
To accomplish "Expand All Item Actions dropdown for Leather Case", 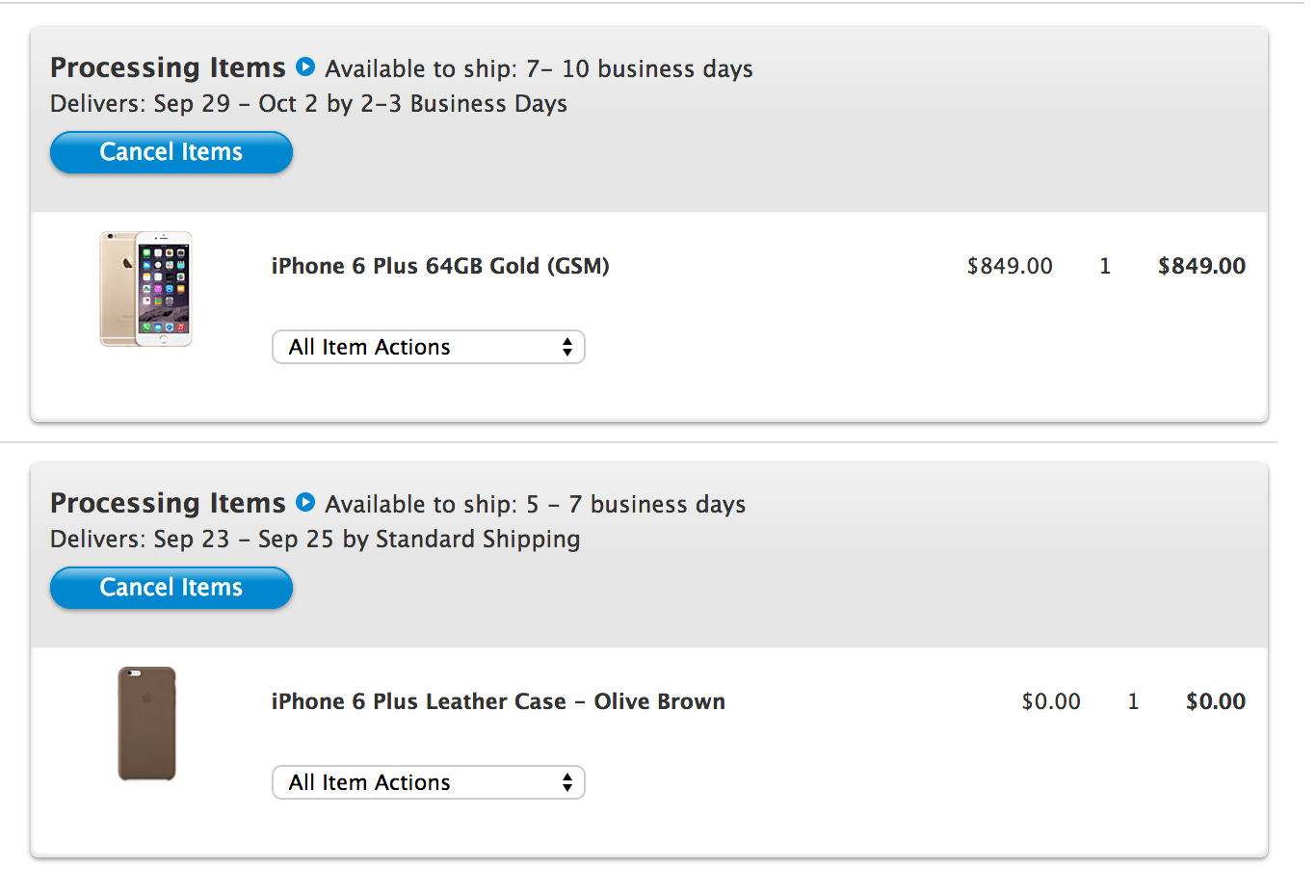I will 429,782.
